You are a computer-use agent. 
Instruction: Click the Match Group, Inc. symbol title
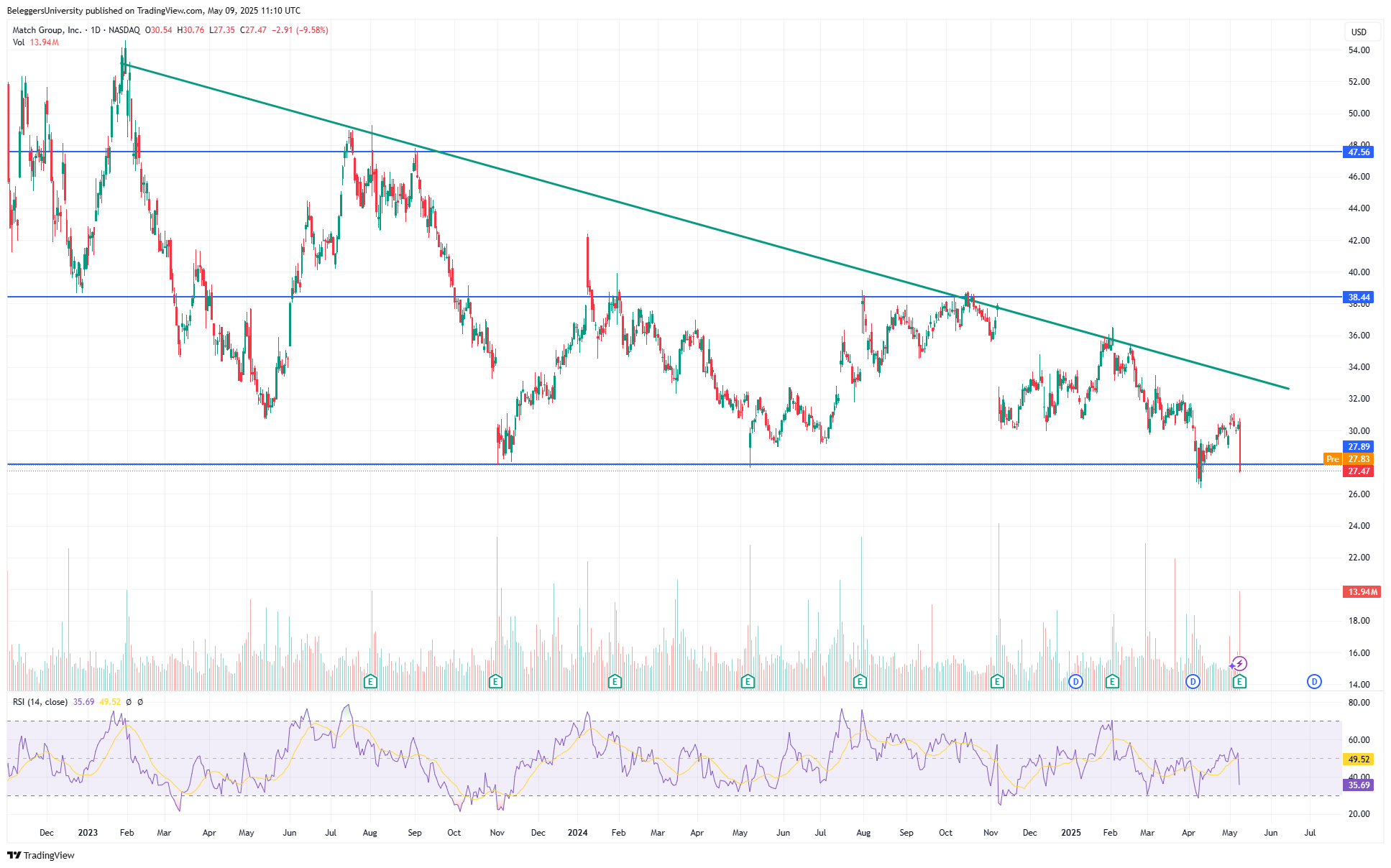(47, 30)
